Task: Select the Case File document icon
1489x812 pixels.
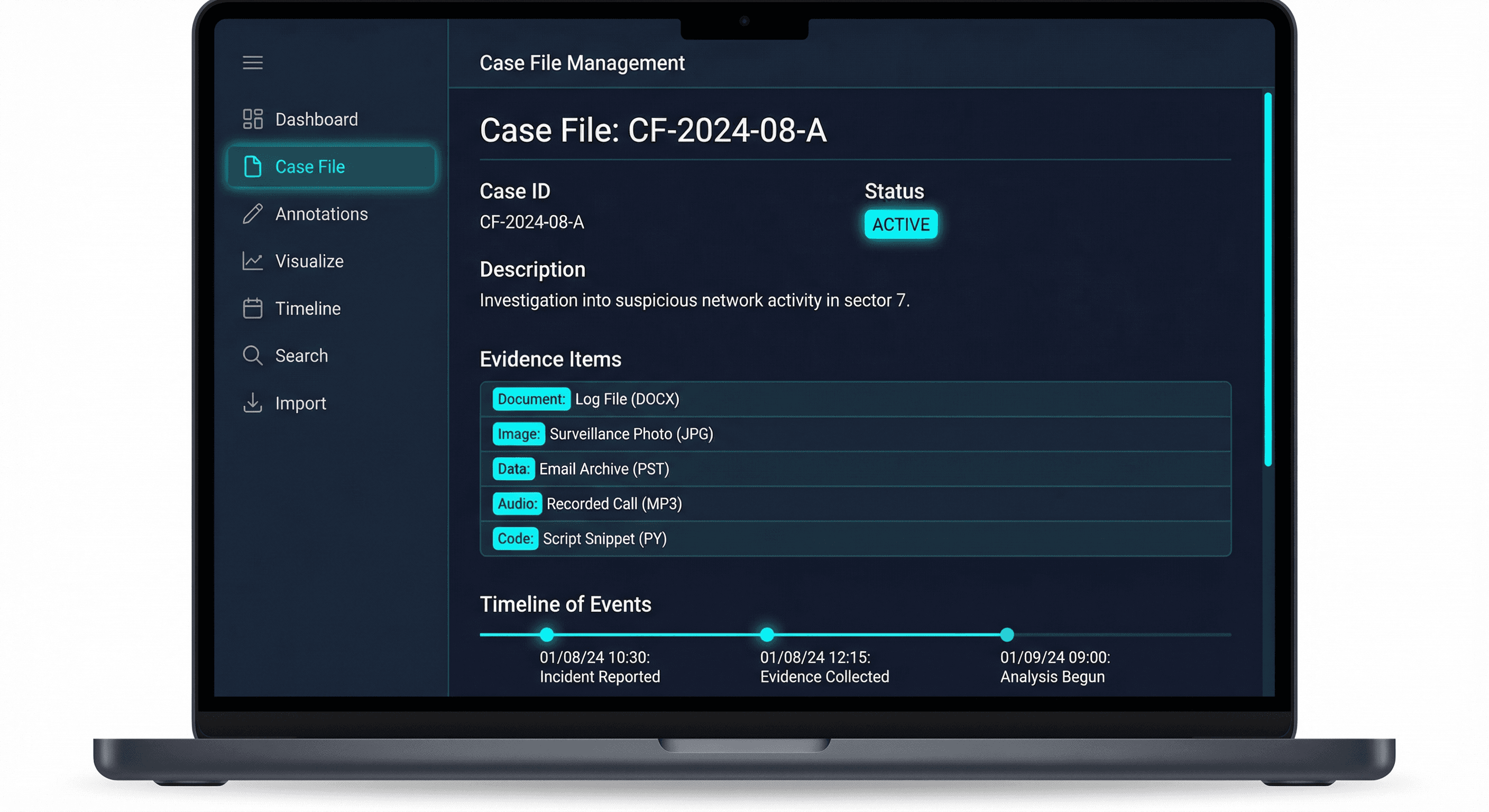Action: coord(252,167)
